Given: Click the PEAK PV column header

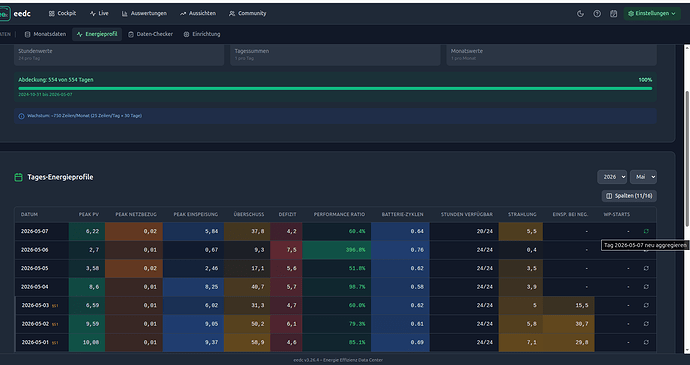Looking at the screenshot, I should pyautogui.click(x=89, y=214).
